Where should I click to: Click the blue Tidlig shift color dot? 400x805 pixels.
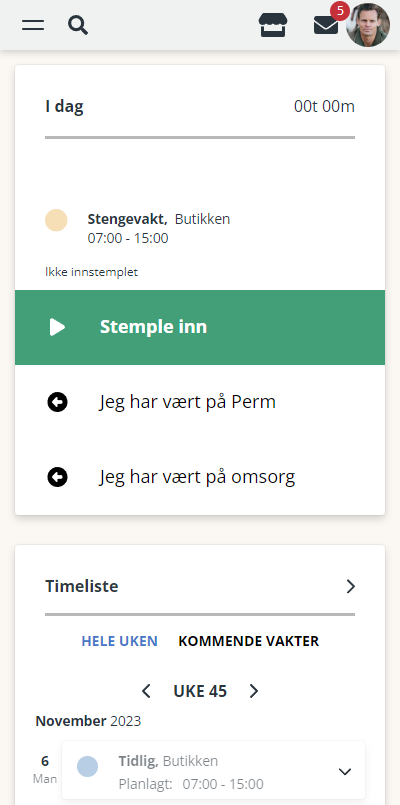[87, 766]
